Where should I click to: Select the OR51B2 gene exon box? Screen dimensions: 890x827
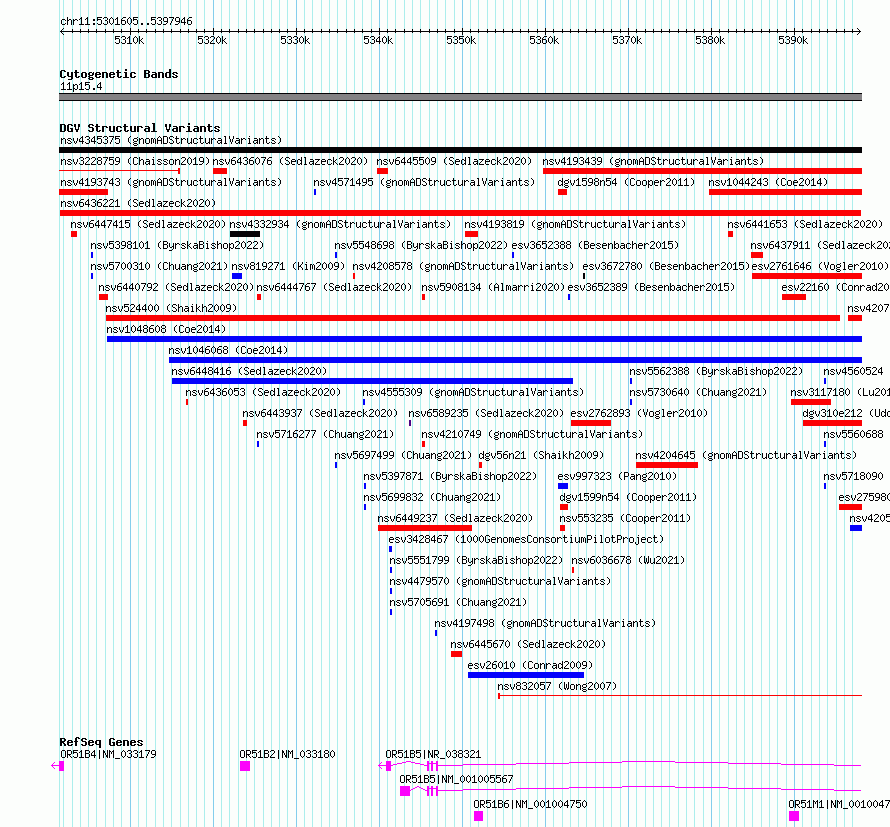point(245,766)
